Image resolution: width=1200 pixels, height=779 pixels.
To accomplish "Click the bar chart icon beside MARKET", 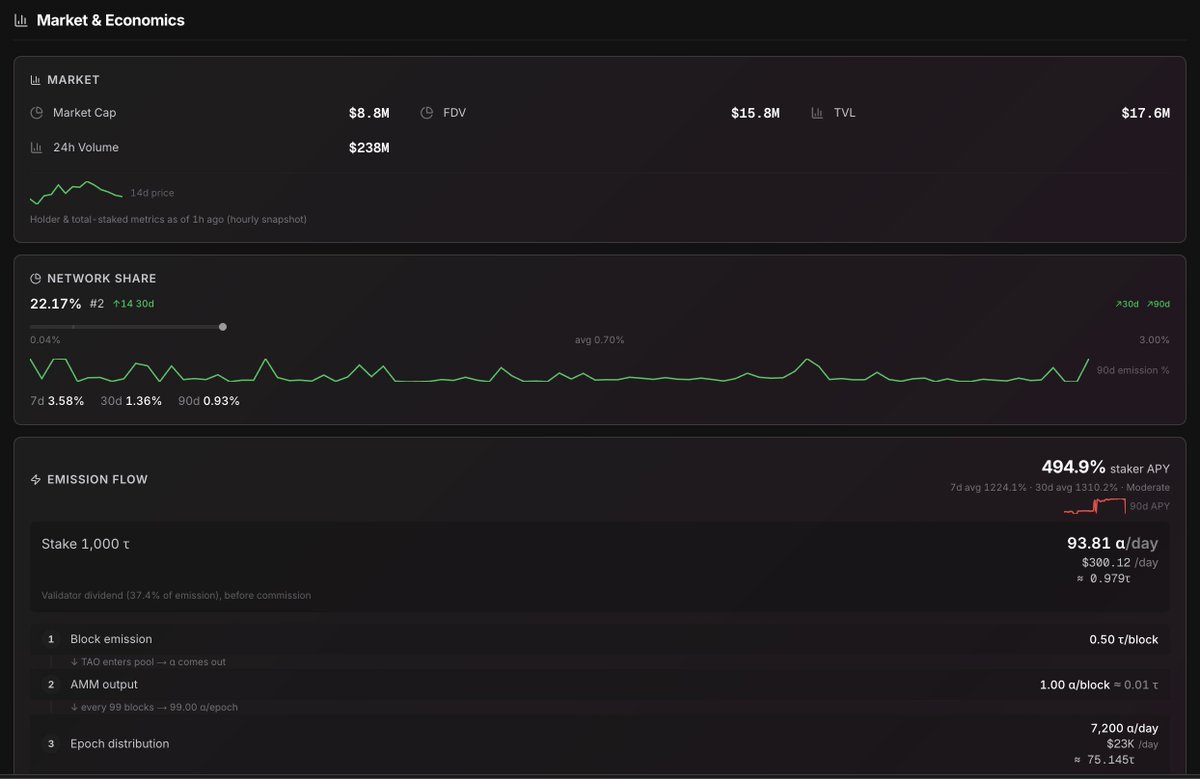I will click(x=36, y=80).
